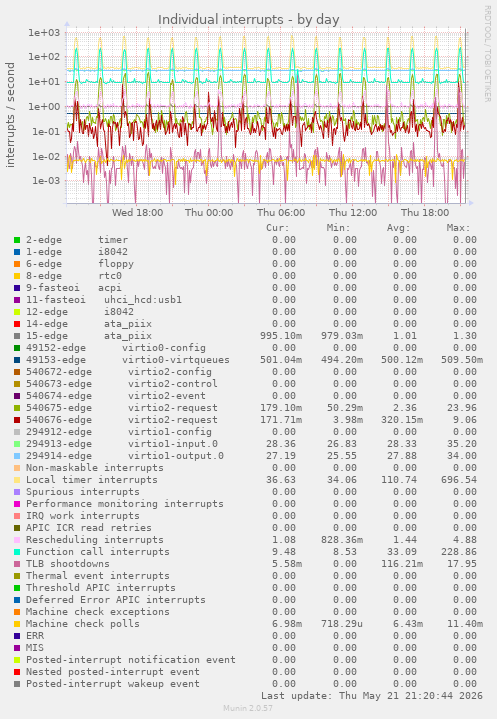497x719 pixels.
Task: Click the Max value 696.54 for Local timer
Action: click(462, 480)
